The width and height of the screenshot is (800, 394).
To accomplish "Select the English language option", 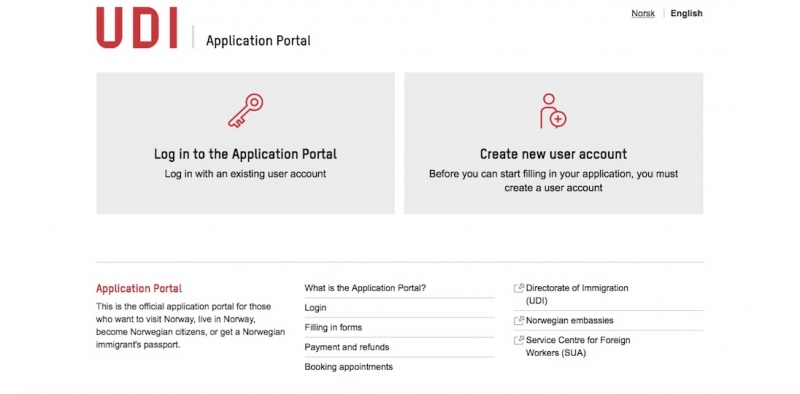I will click(686, 14).
